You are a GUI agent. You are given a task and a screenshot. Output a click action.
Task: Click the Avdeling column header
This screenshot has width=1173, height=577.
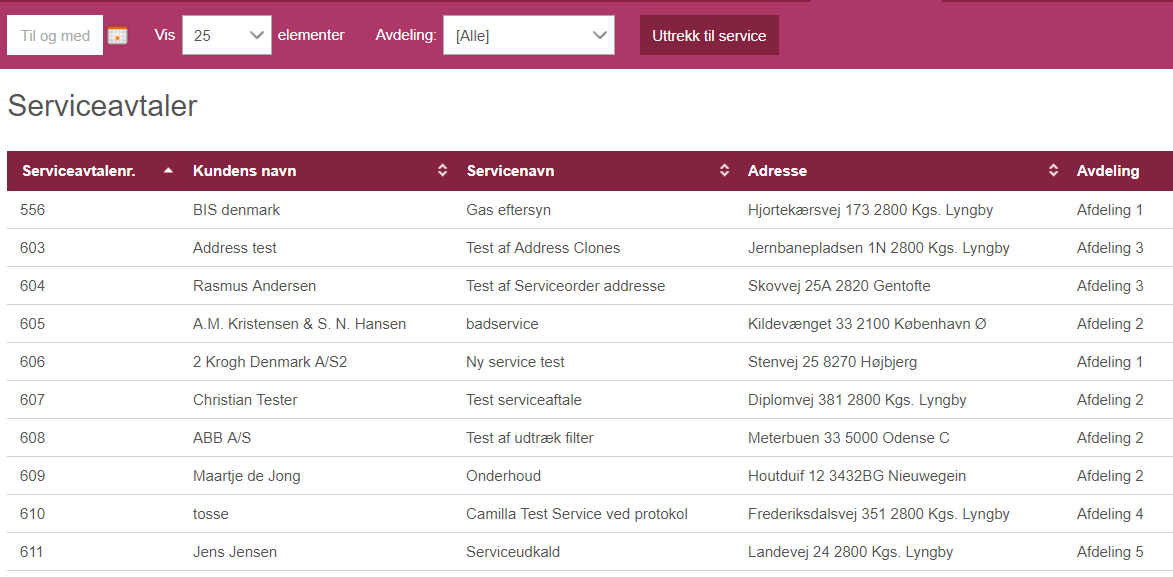tap(1108, 171)
